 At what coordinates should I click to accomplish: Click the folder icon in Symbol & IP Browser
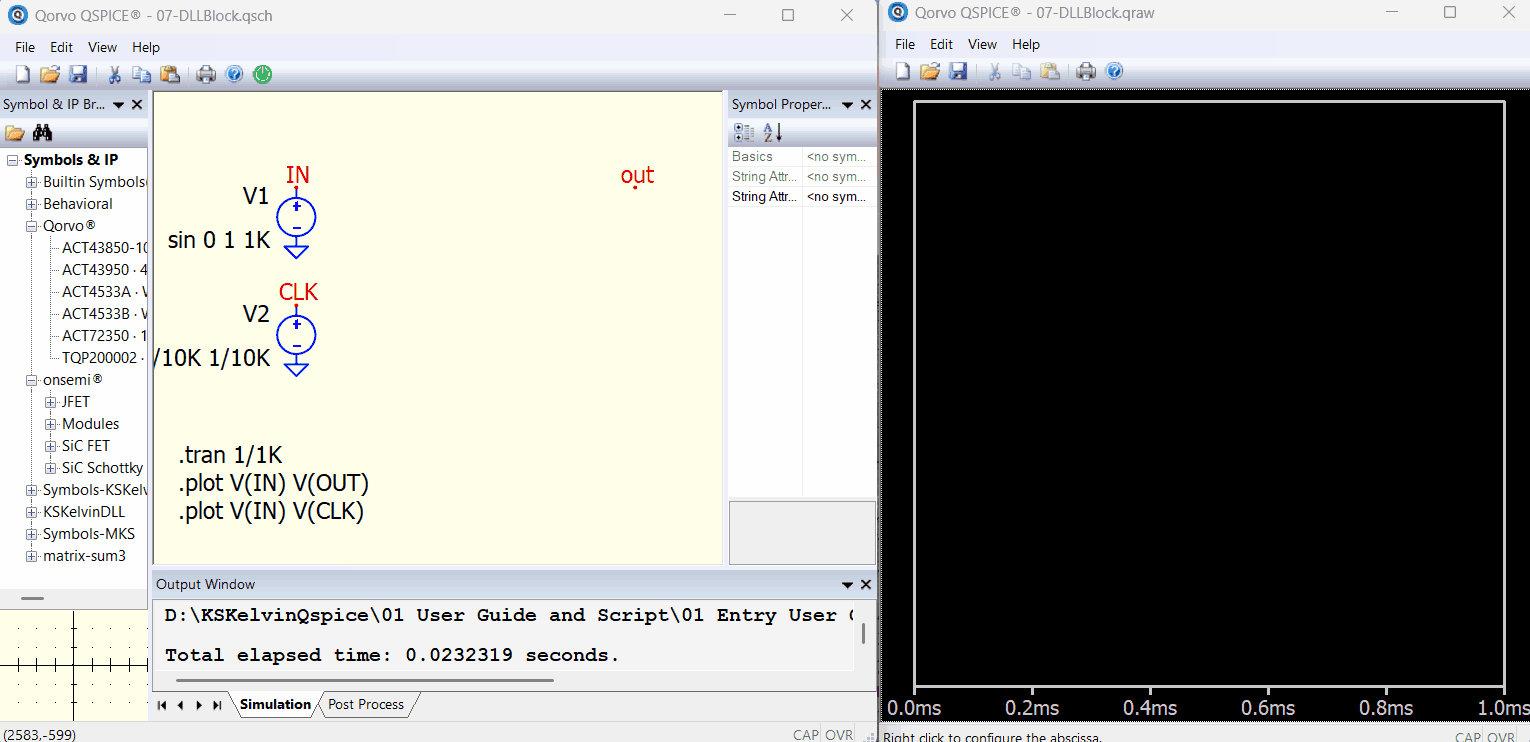[x=15, y=133]
